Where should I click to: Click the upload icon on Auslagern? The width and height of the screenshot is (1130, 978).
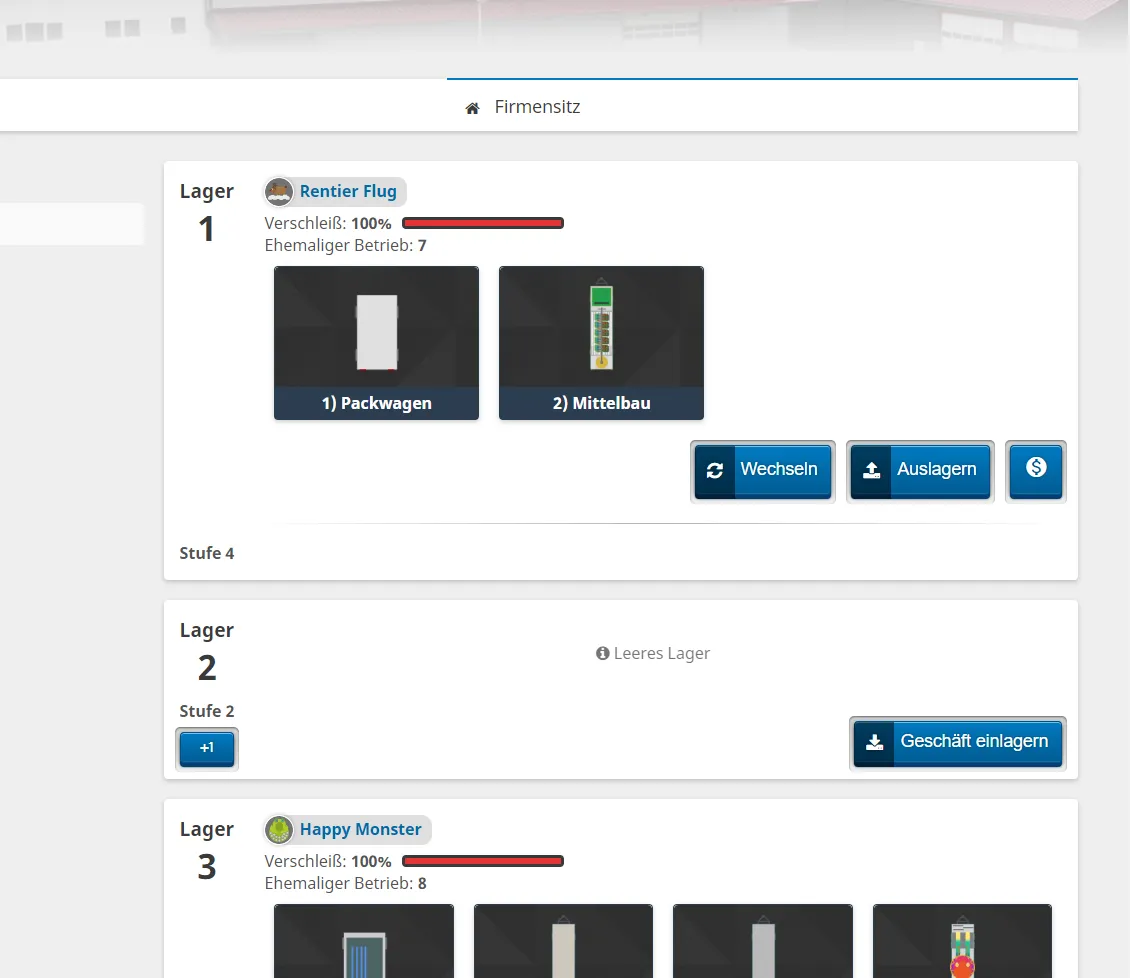(x=872, y=470)
